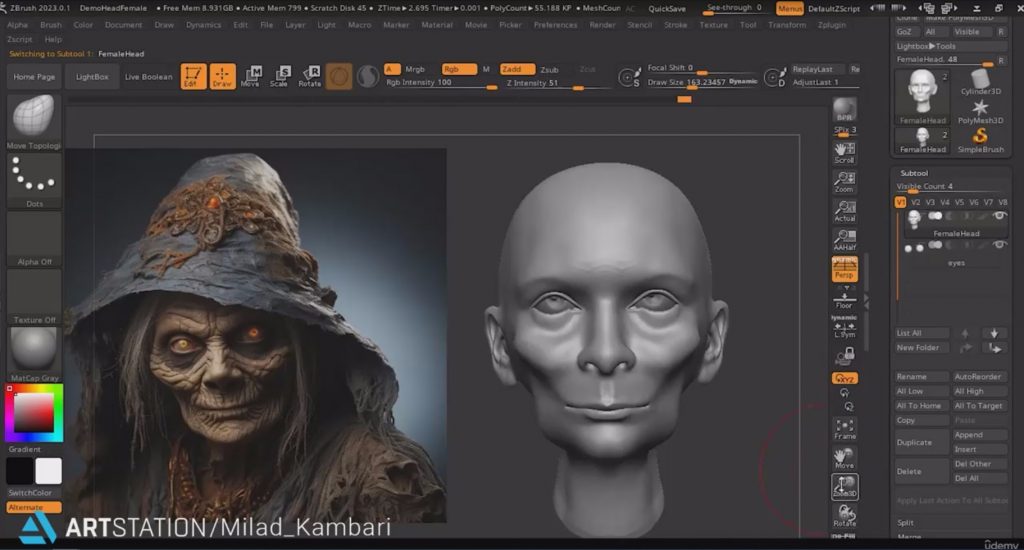Screen dimensions: 1024x550
Task: Open the Zplugin menu
Action: (x=831, y=25)
